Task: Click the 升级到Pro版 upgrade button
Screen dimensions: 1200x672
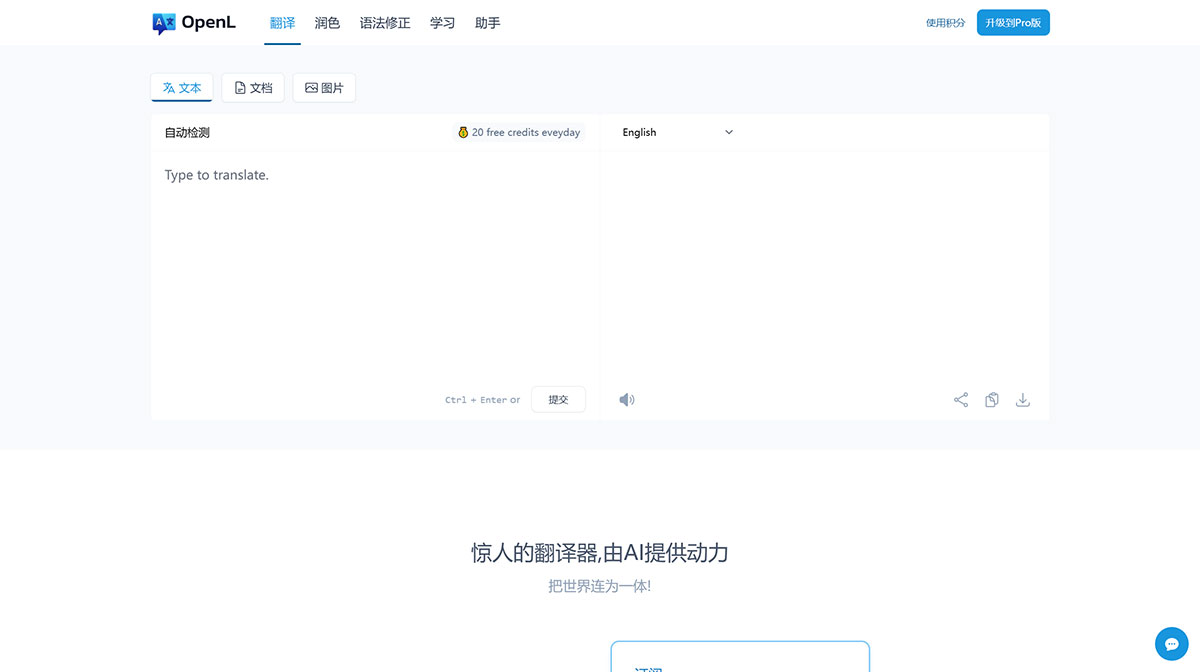Action: [x=1013, y=22]
